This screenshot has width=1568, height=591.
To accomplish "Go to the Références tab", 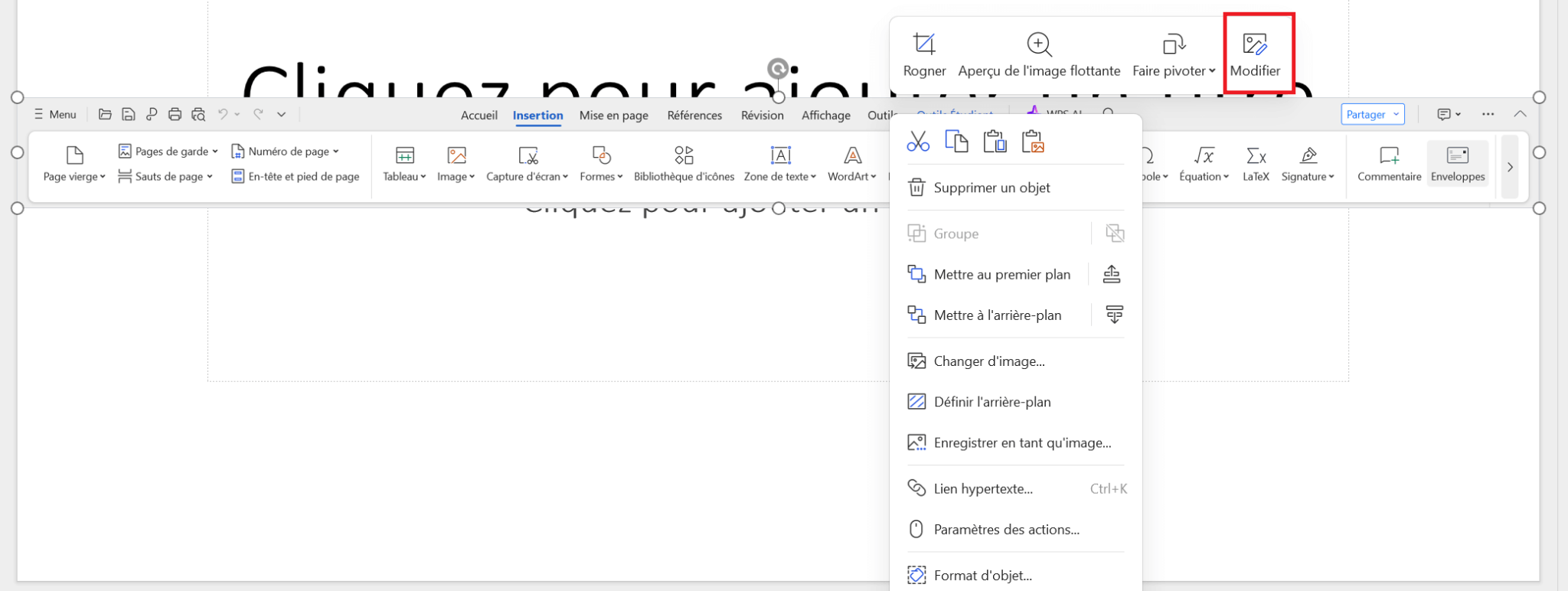I will (694, 115).
